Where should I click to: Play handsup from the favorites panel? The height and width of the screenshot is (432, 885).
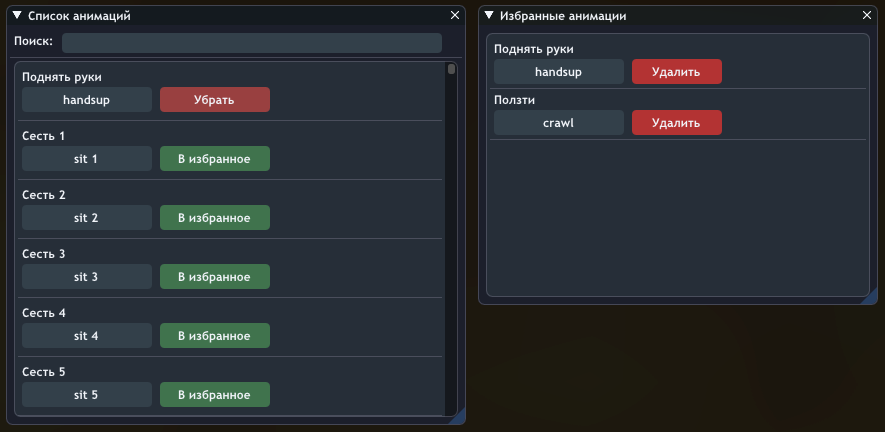[559, 72]
